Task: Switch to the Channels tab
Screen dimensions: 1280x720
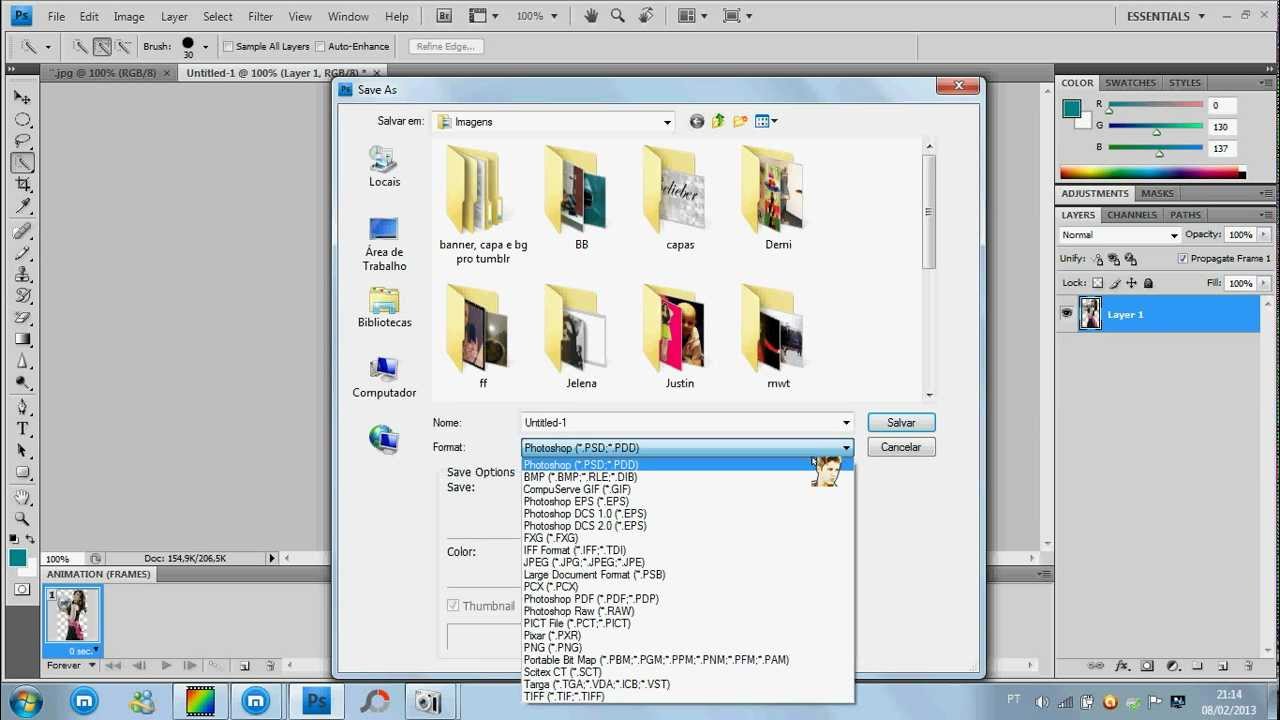Action: point(1132,215)
